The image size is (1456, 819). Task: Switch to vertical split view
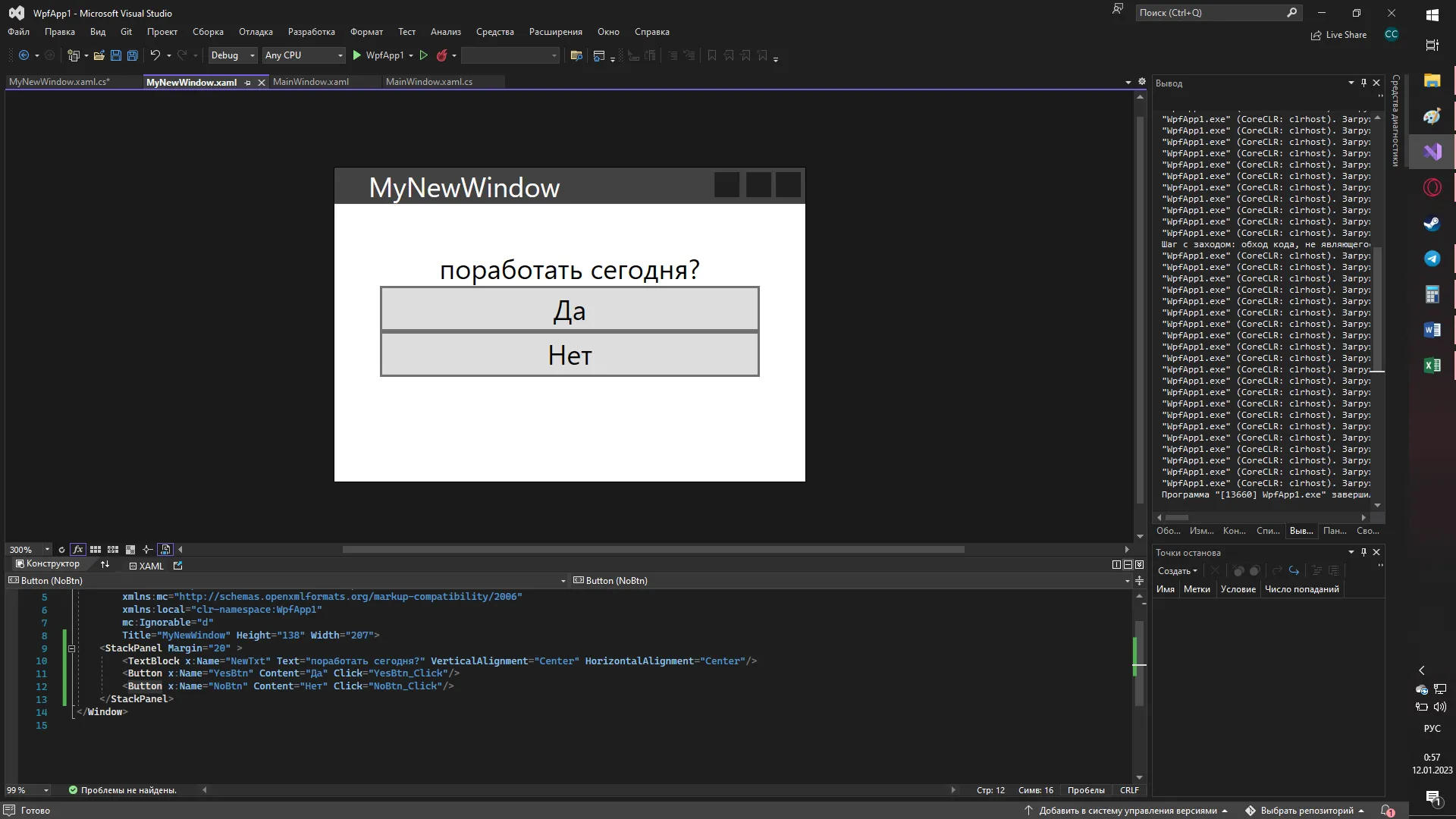point(1116,565)
